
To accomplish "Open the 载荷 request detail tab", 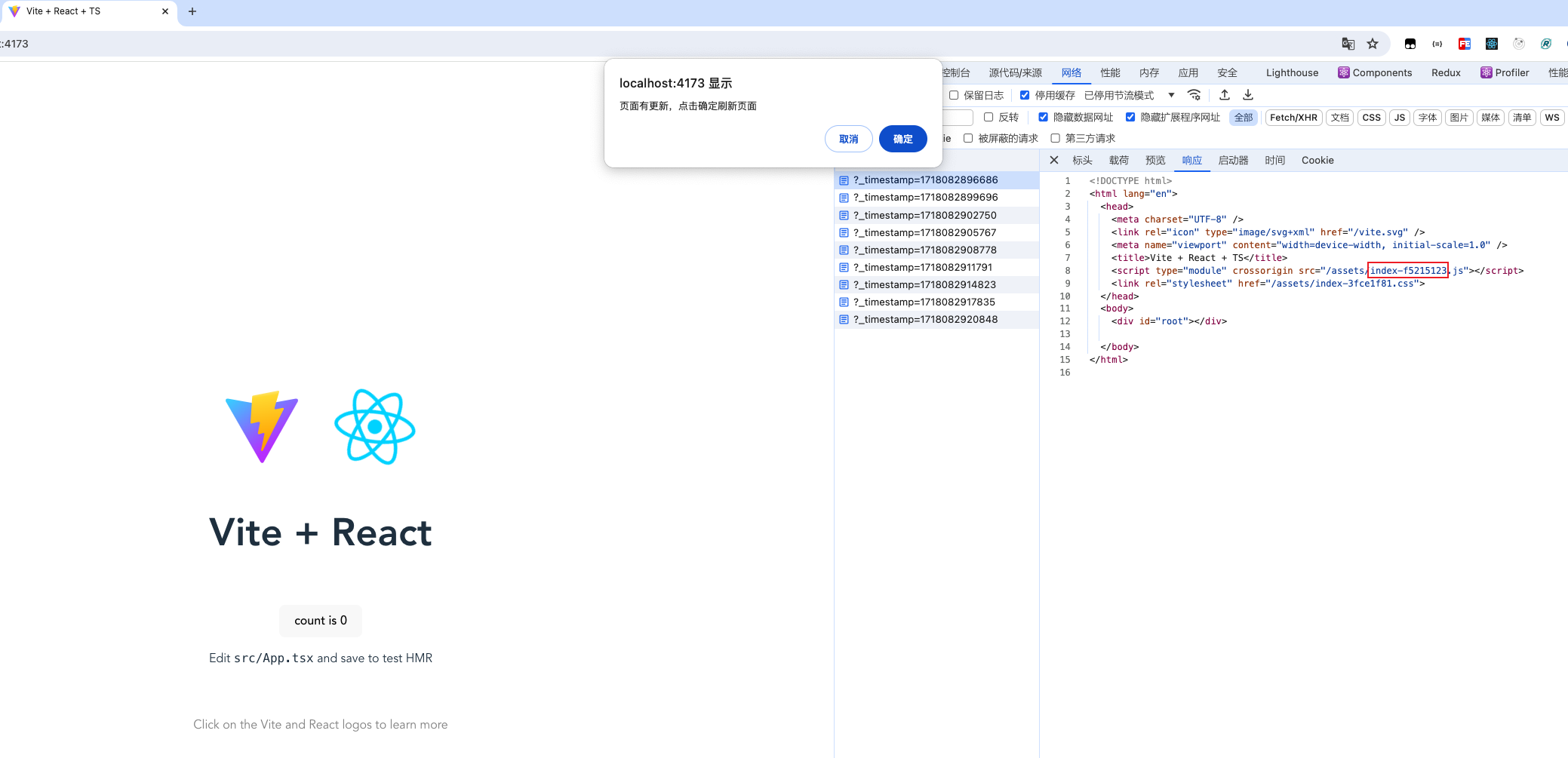I will click(x=1119, y=160).
